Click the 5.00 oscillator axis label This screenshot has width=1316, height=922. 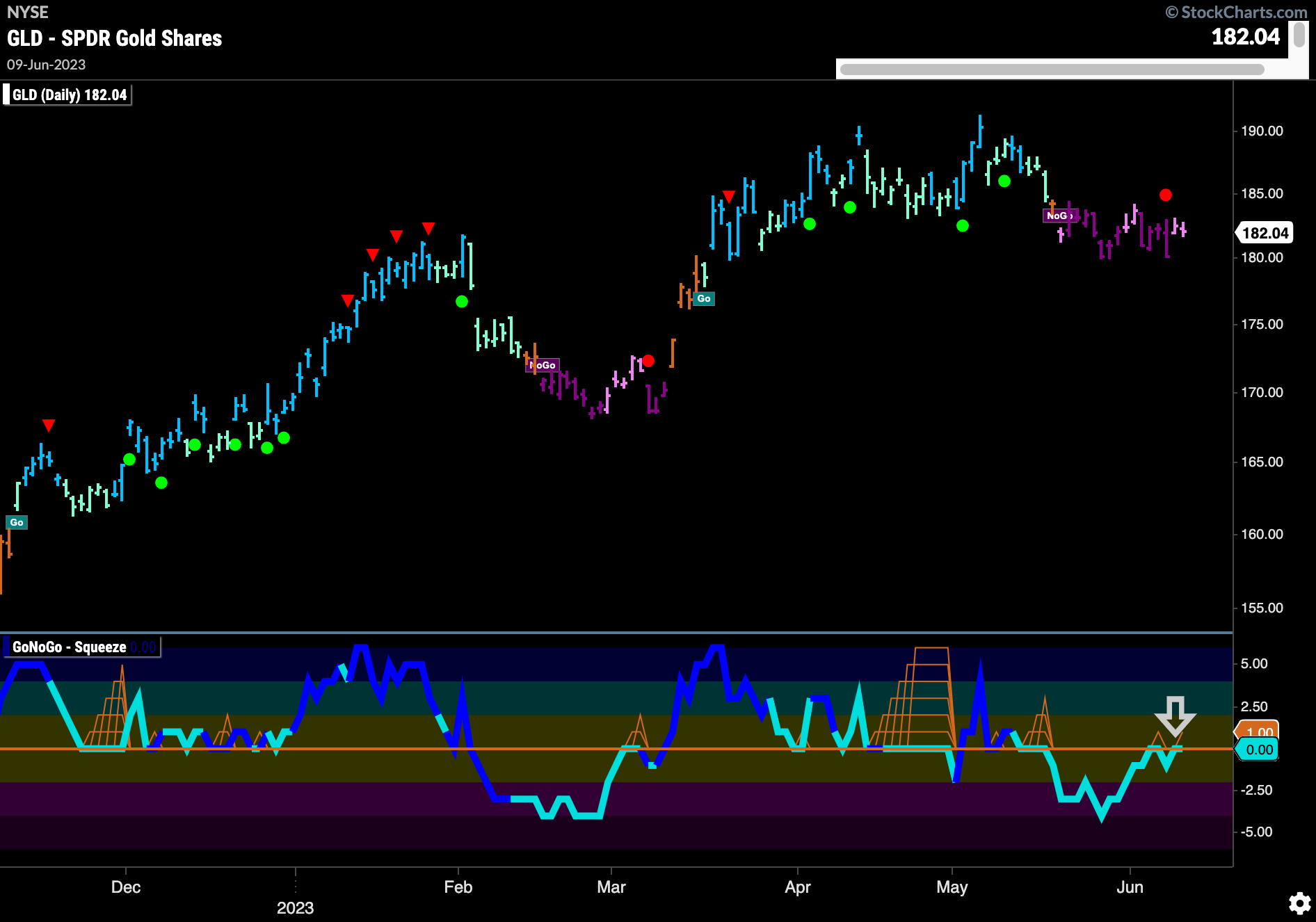pyautogui.click(x=1254, y=663)
